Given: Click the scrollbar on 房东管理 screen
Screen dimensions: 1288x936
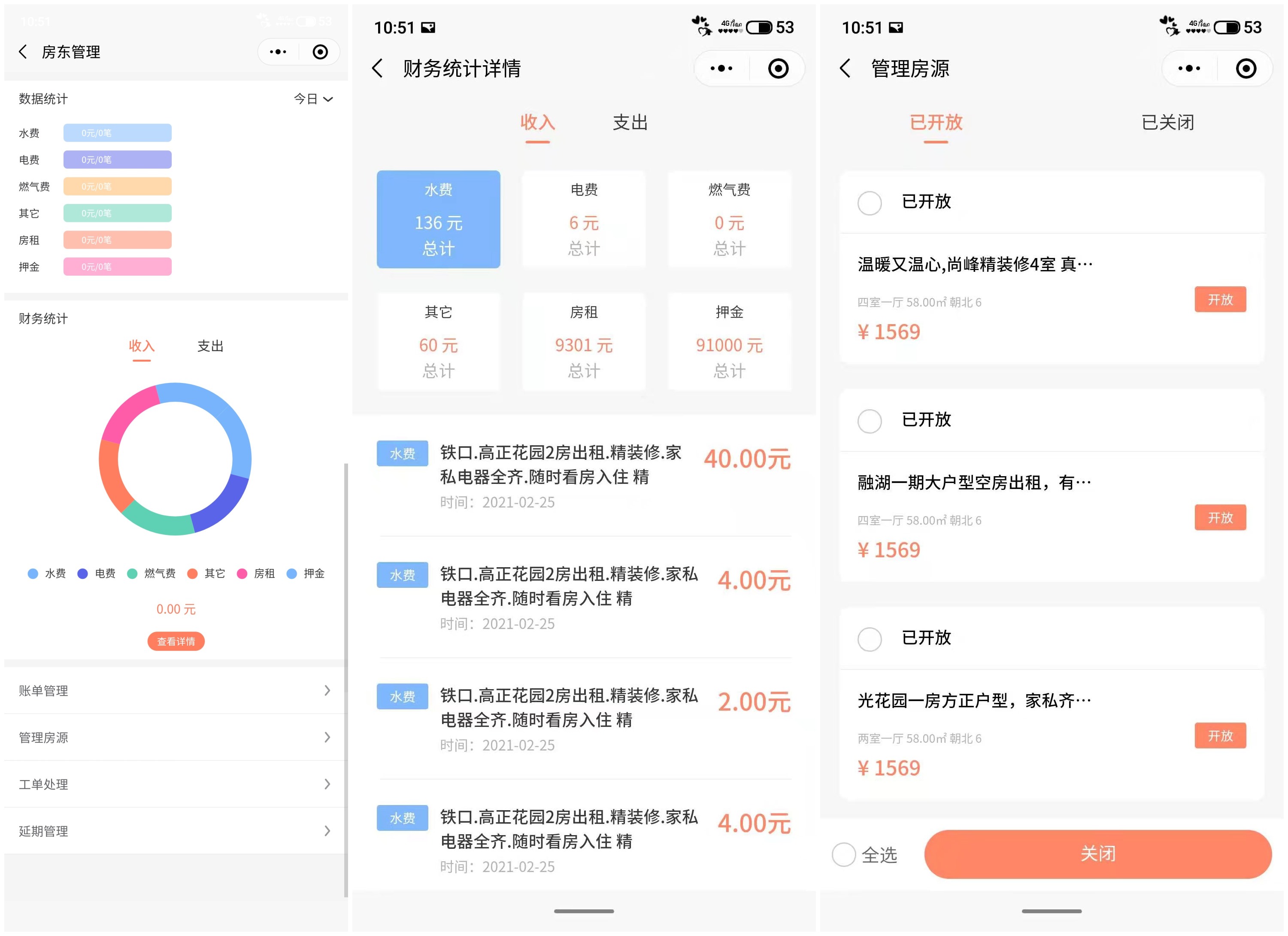Looking at the screenshot, I should [x=346, y=681].
